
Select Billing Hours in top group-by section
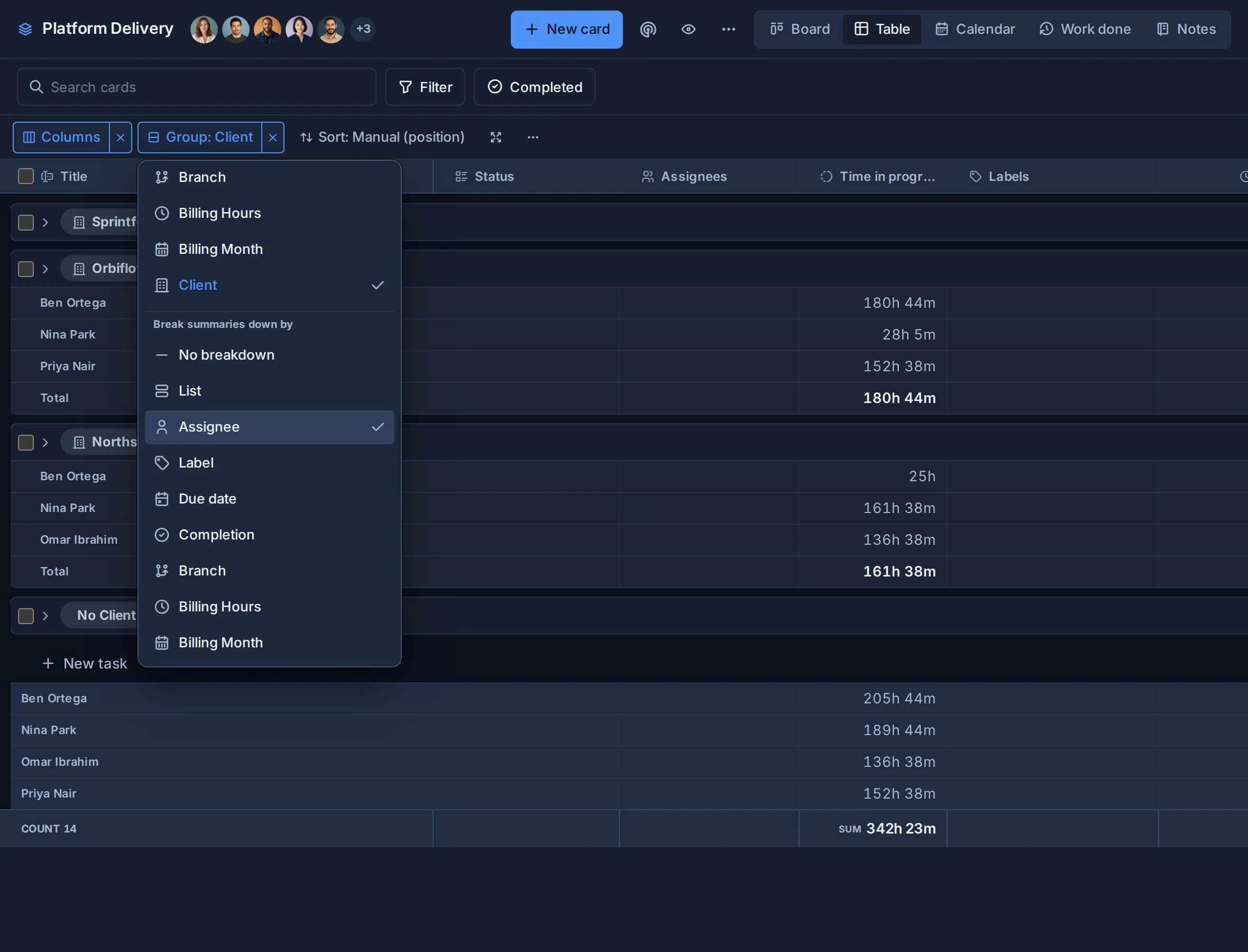click(270, 213)
